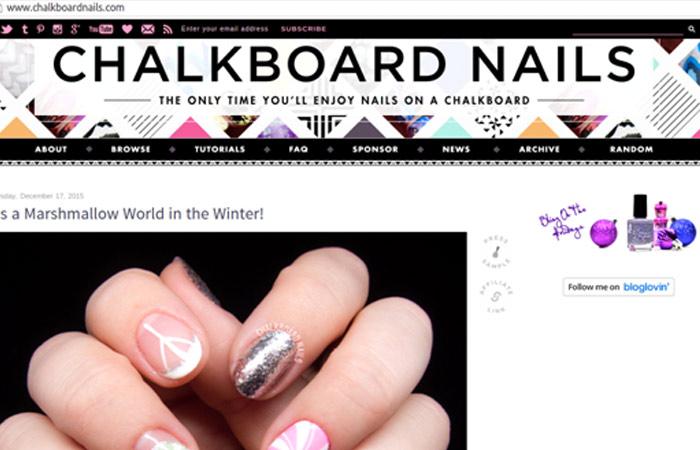
Task: Focus the email address field
Action: point(225,29)
